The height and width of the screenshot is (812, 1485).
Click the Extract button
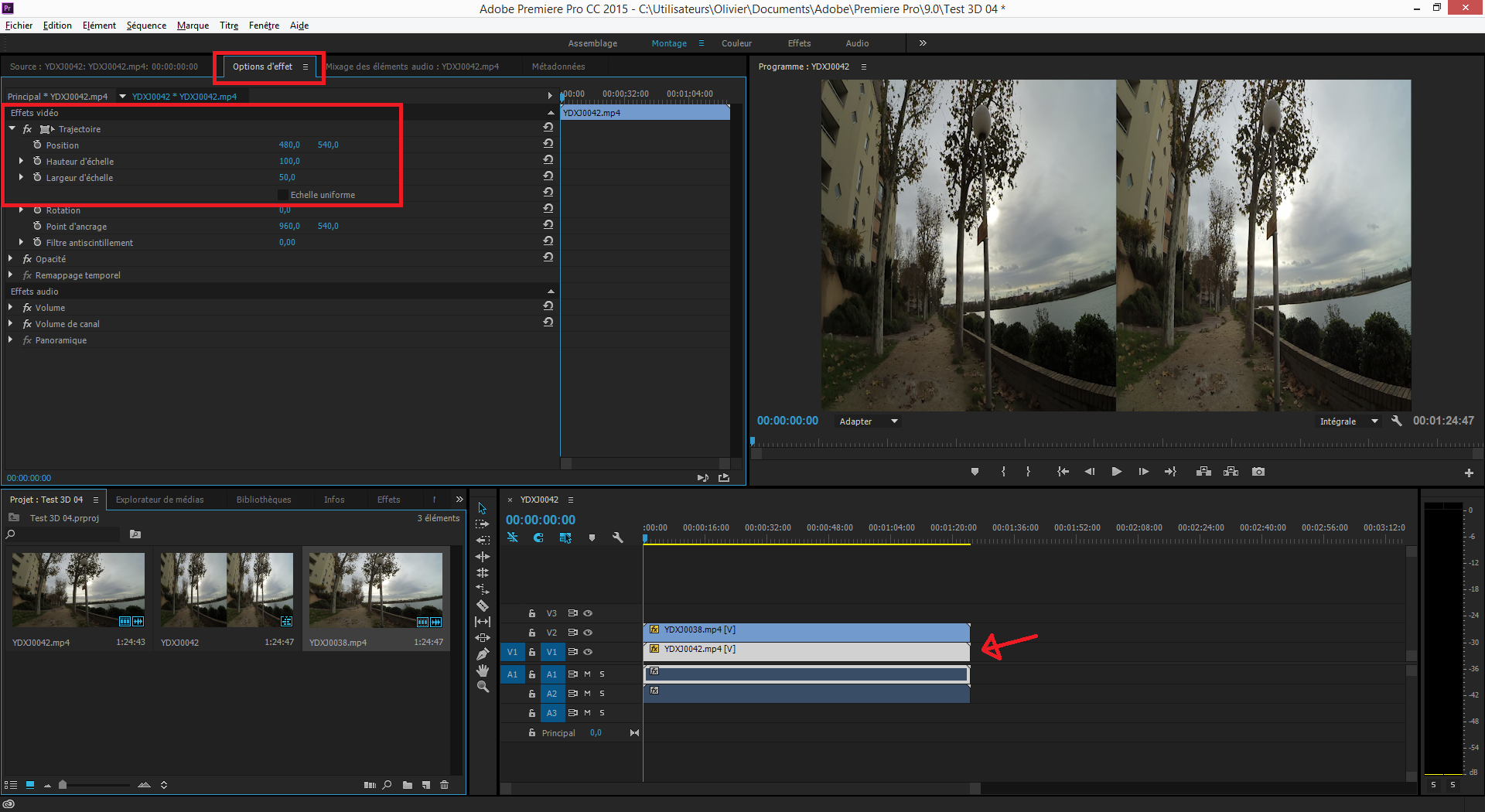point(1231,472)
